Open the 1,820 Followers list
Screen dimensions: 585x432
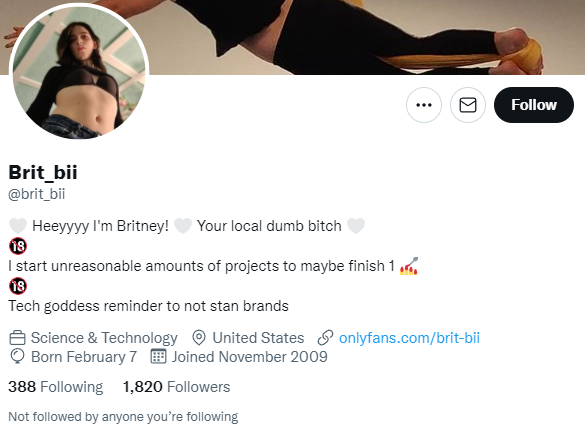point(176,387)
